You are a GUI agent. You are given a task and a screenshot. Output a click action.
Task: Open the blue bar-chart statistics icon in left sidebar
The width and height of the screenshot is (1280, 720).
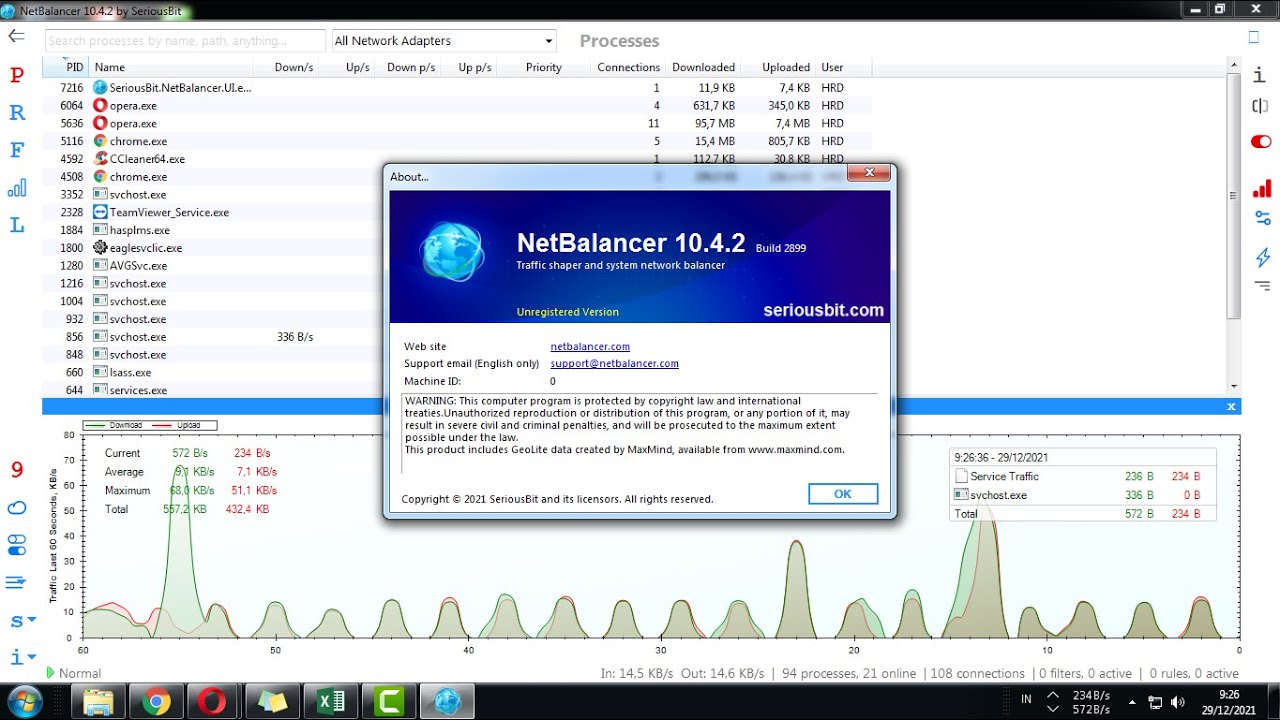(16, 188)
